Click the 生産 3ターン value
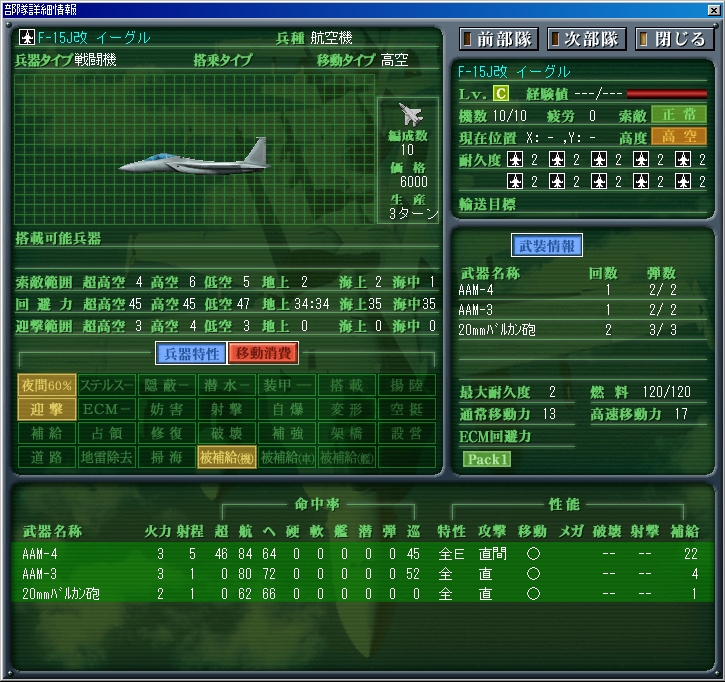This screenshot has height=682, width=725. (413, 214)
